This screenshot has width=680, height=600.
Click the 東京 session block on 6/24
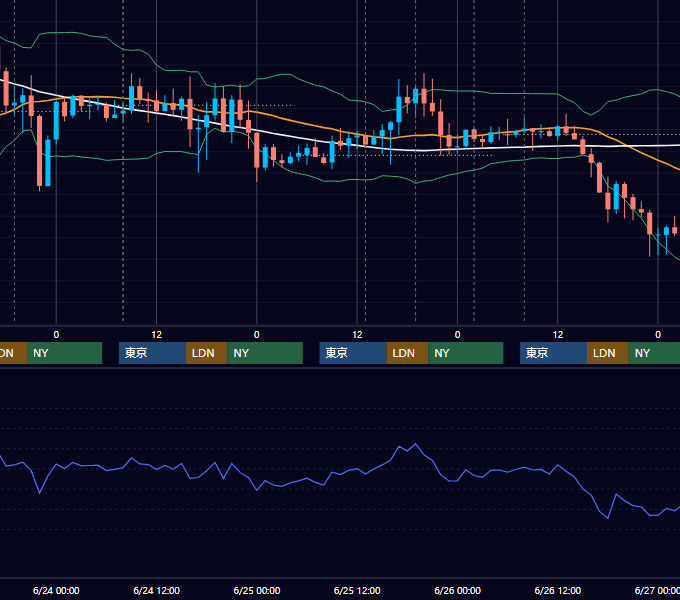(152, 353)
